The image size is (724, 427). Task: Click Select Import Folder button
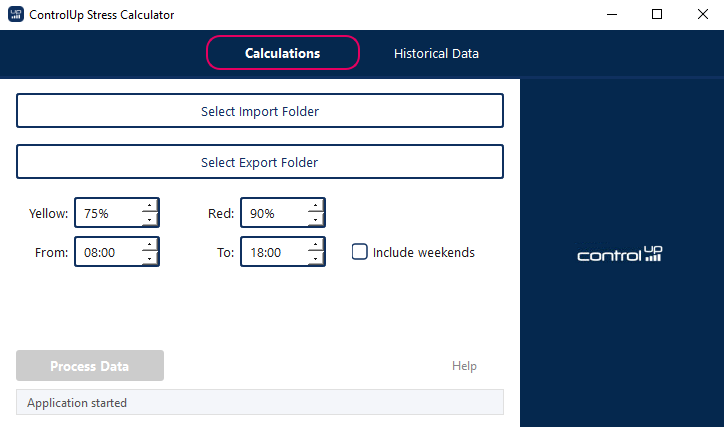tap(260, 111)
